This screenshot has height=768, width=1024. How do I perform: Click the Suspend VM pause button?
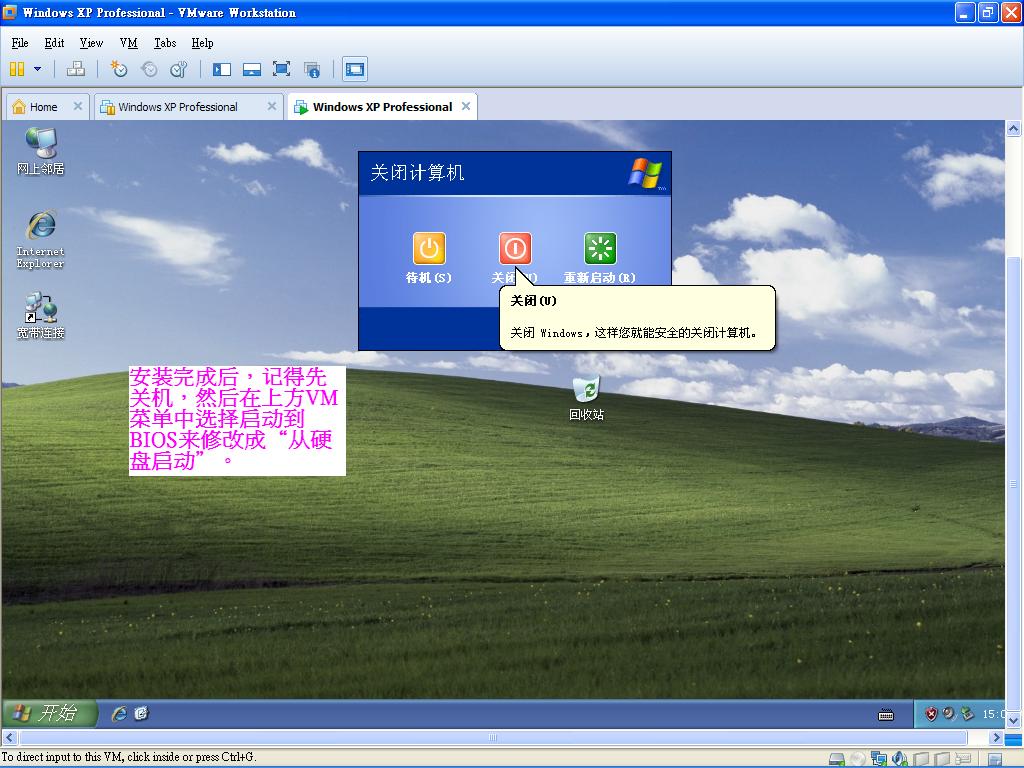(x=17, y=69)
